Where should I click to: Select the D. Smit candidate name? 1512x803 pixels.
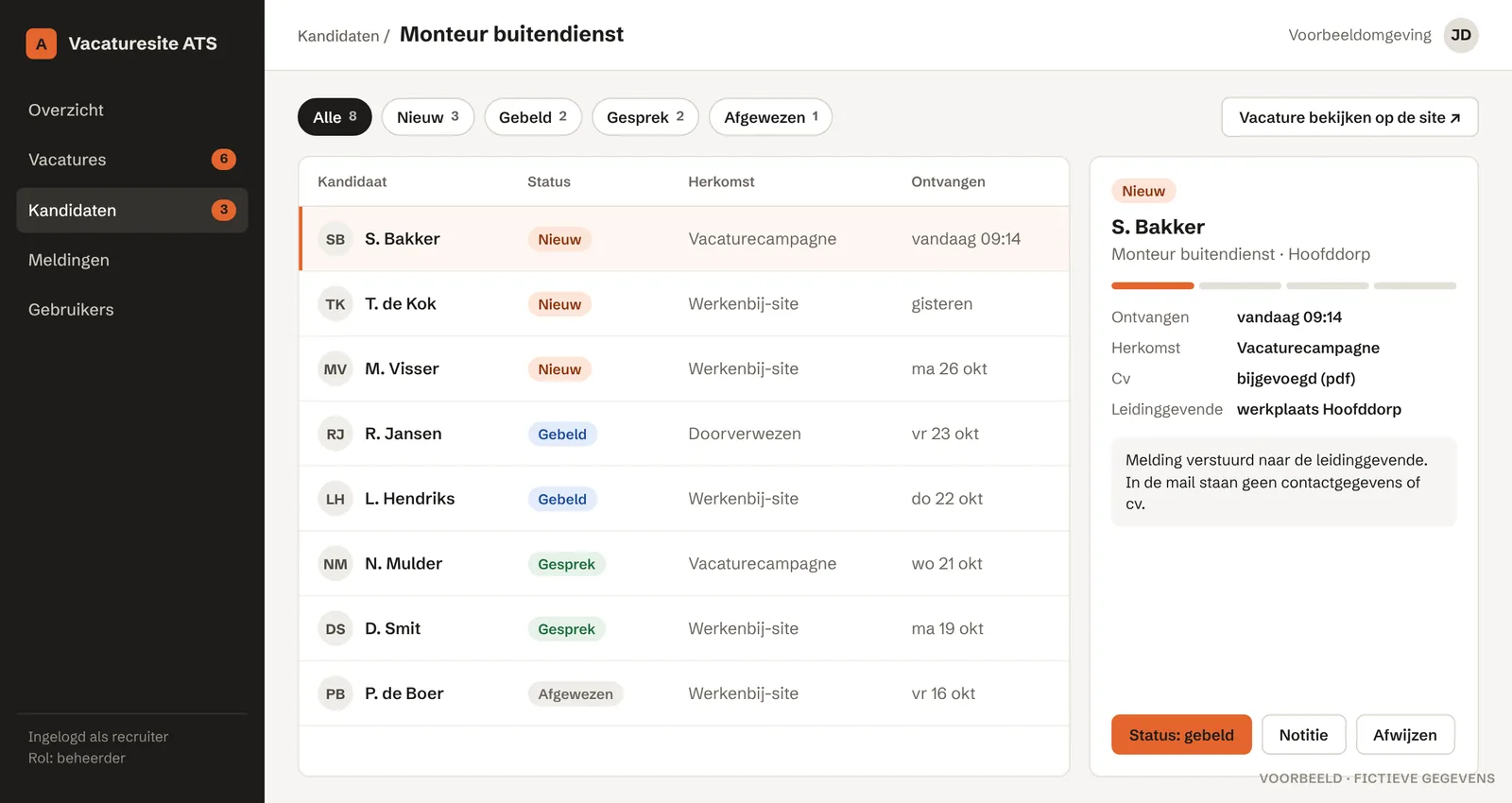click(x=393, y=629)
